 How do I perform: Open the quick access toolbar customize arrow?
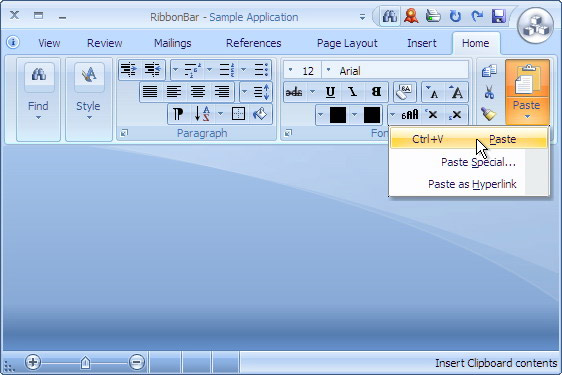click(x=362, y=17)
